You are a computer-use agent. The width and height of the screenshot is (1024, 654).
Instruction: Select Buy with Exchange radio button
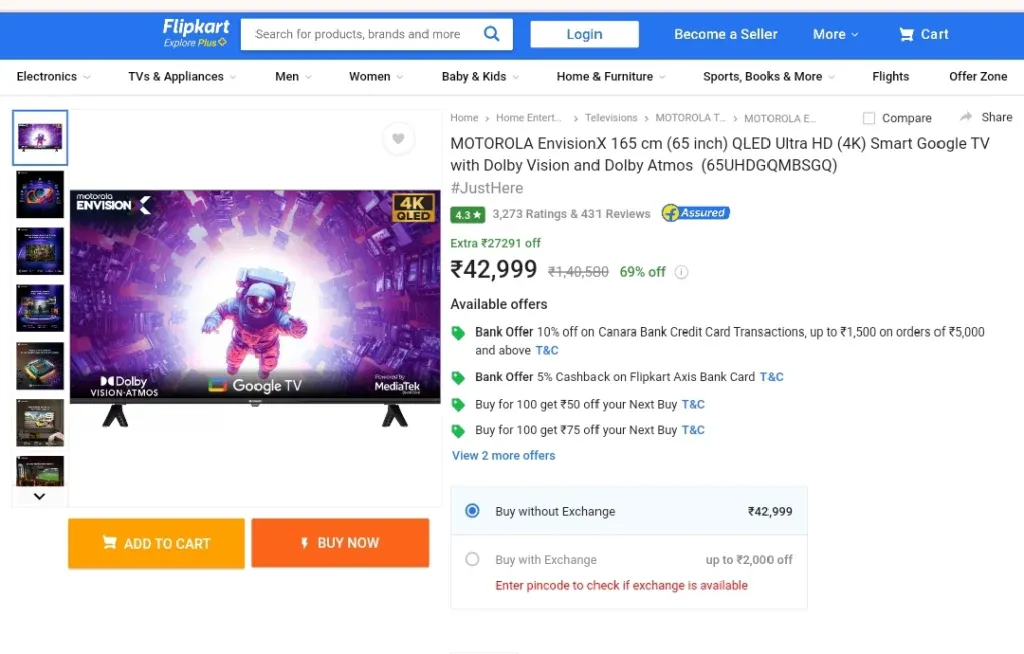coord(472,559)
